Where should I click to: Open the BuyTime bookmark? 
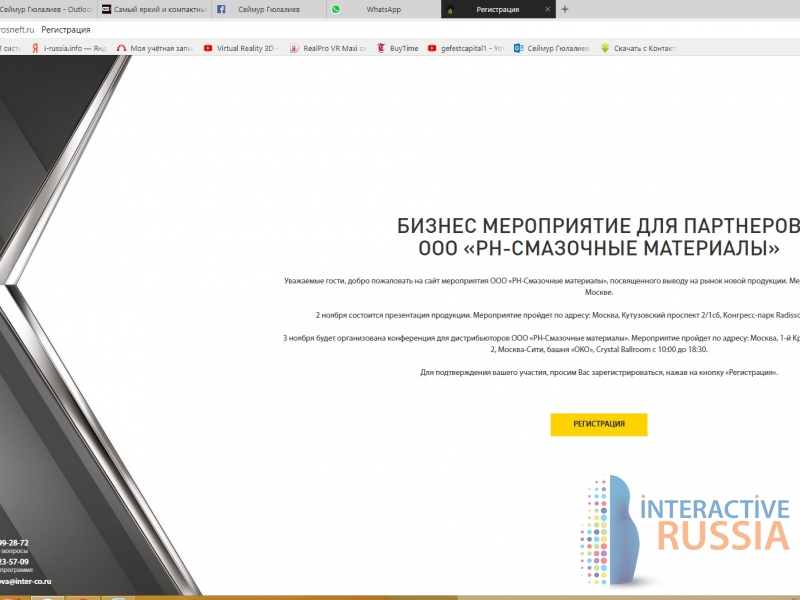[x=398, y=48]
